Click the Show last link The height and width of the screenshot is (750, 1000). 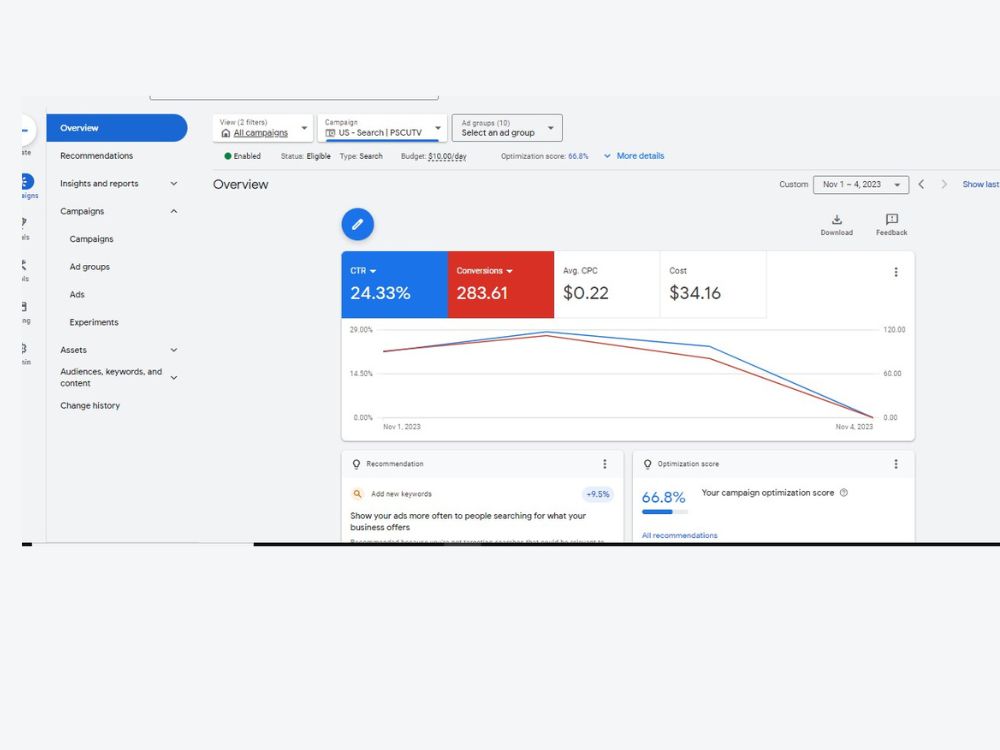(980, 184)
